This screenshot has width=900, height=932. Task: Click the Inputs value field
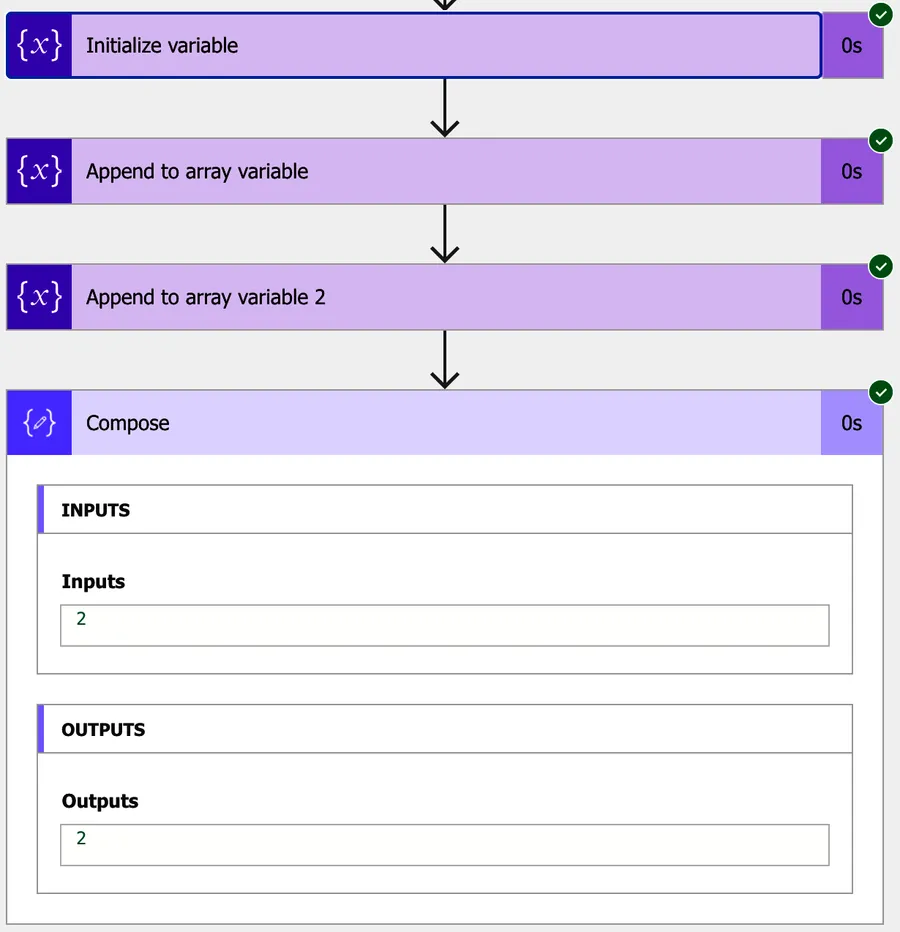pyautogui.click(x=445, y=625)
